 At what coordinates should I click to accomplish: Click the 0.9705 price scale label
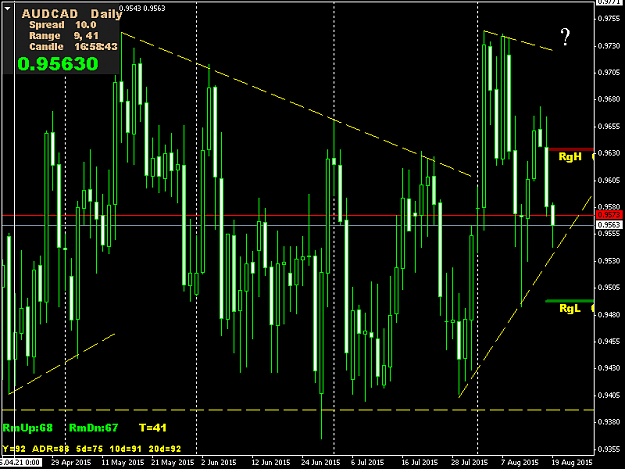[x=609, y=73]
